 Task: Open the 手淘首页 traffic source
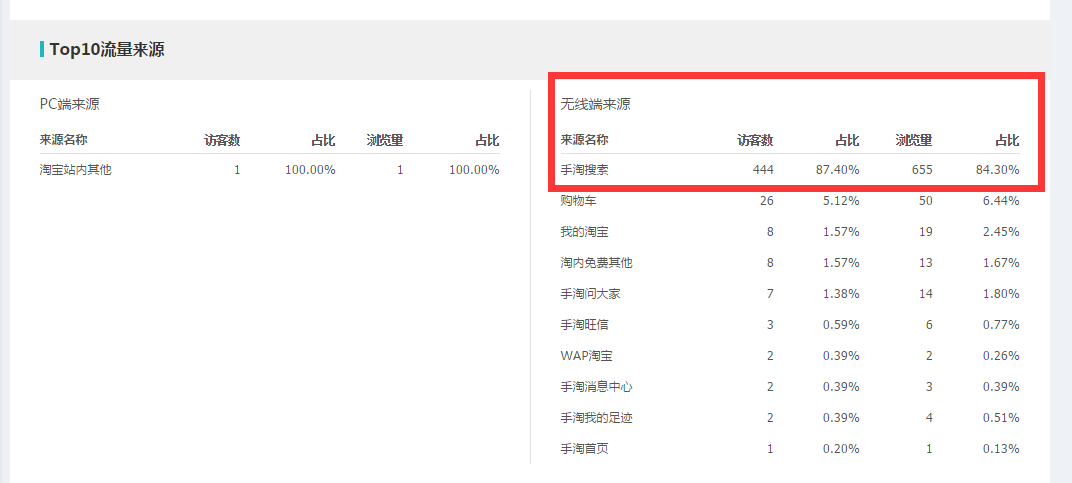tap(584, 449)
